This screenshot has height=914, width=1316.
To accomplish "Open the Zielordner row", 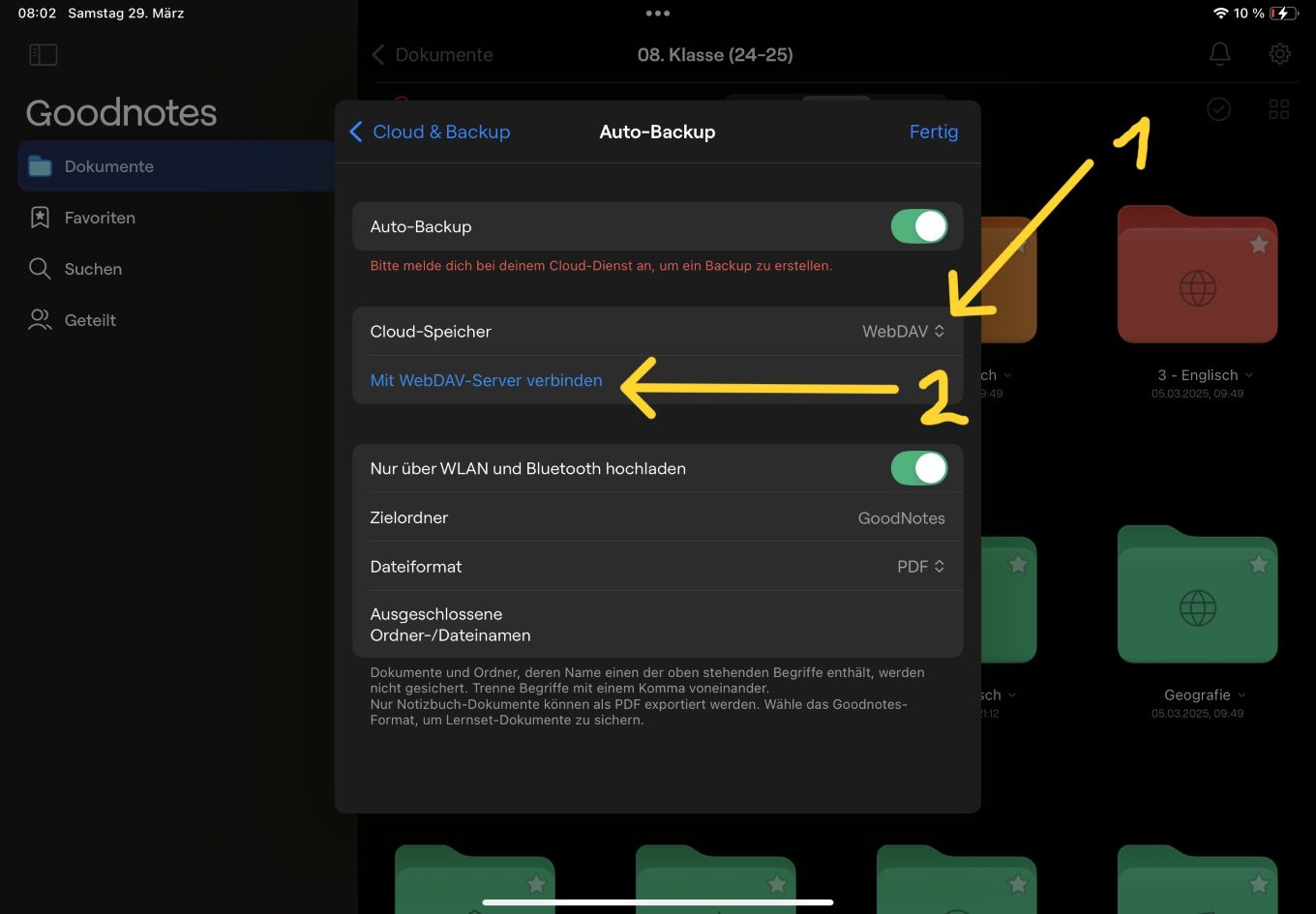I will (x=658, y=517).
